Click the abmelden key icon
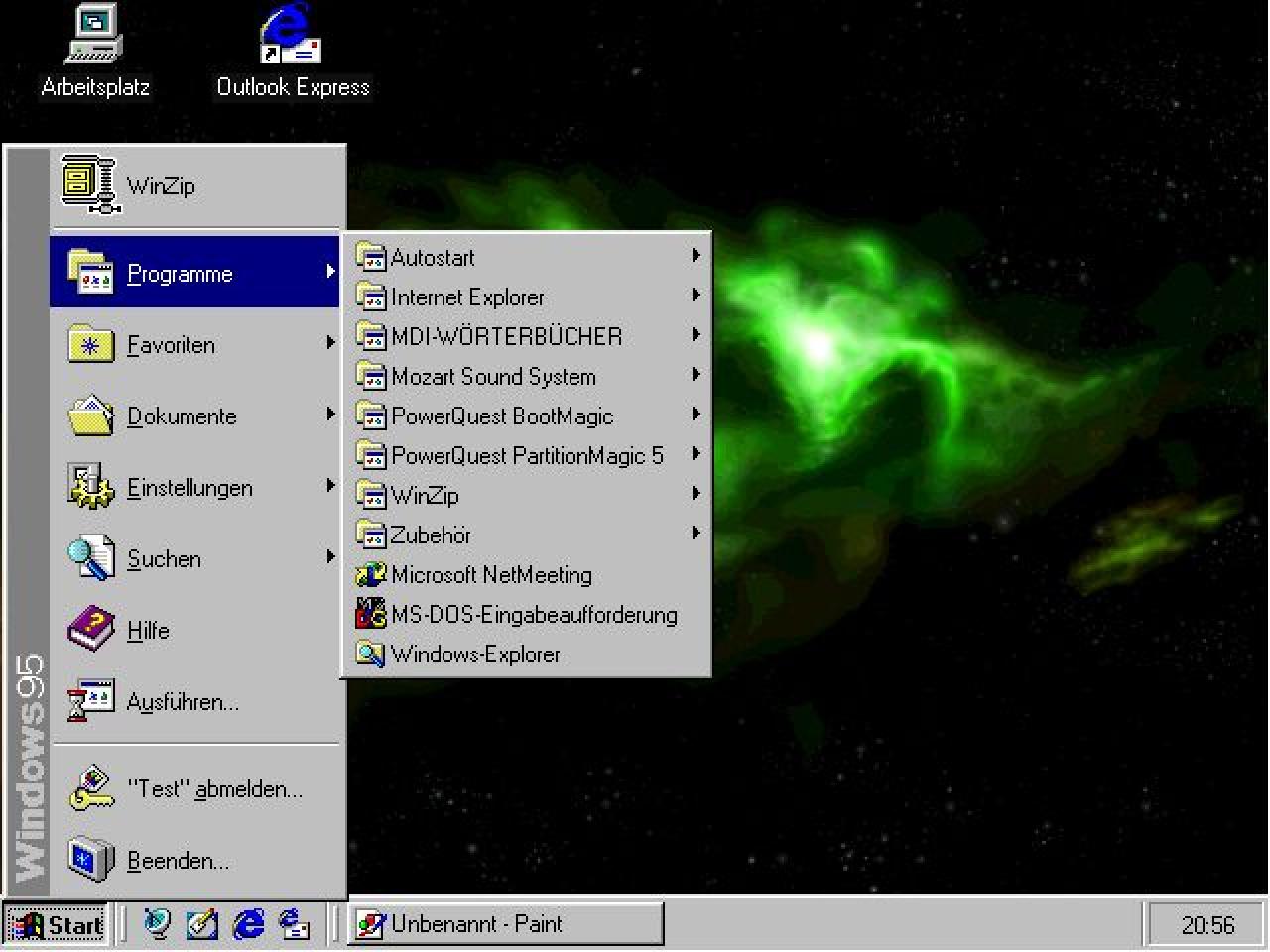The image size is (1270, 952). [x=90, y=788]
